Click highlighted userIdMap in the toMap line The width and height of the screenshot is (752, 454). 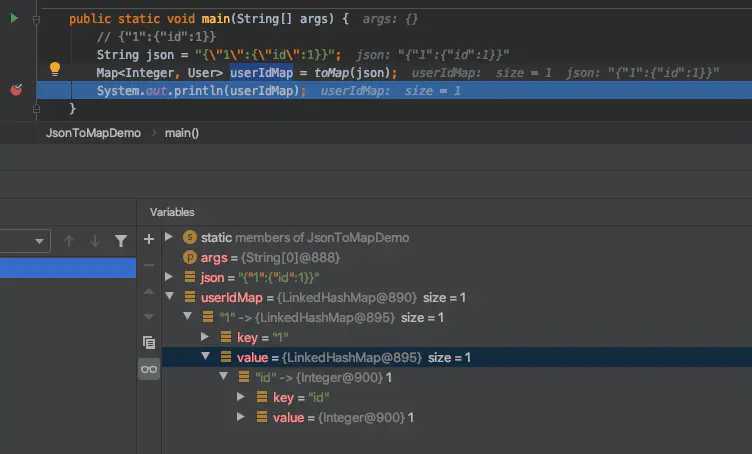click(x=261, y=73)
